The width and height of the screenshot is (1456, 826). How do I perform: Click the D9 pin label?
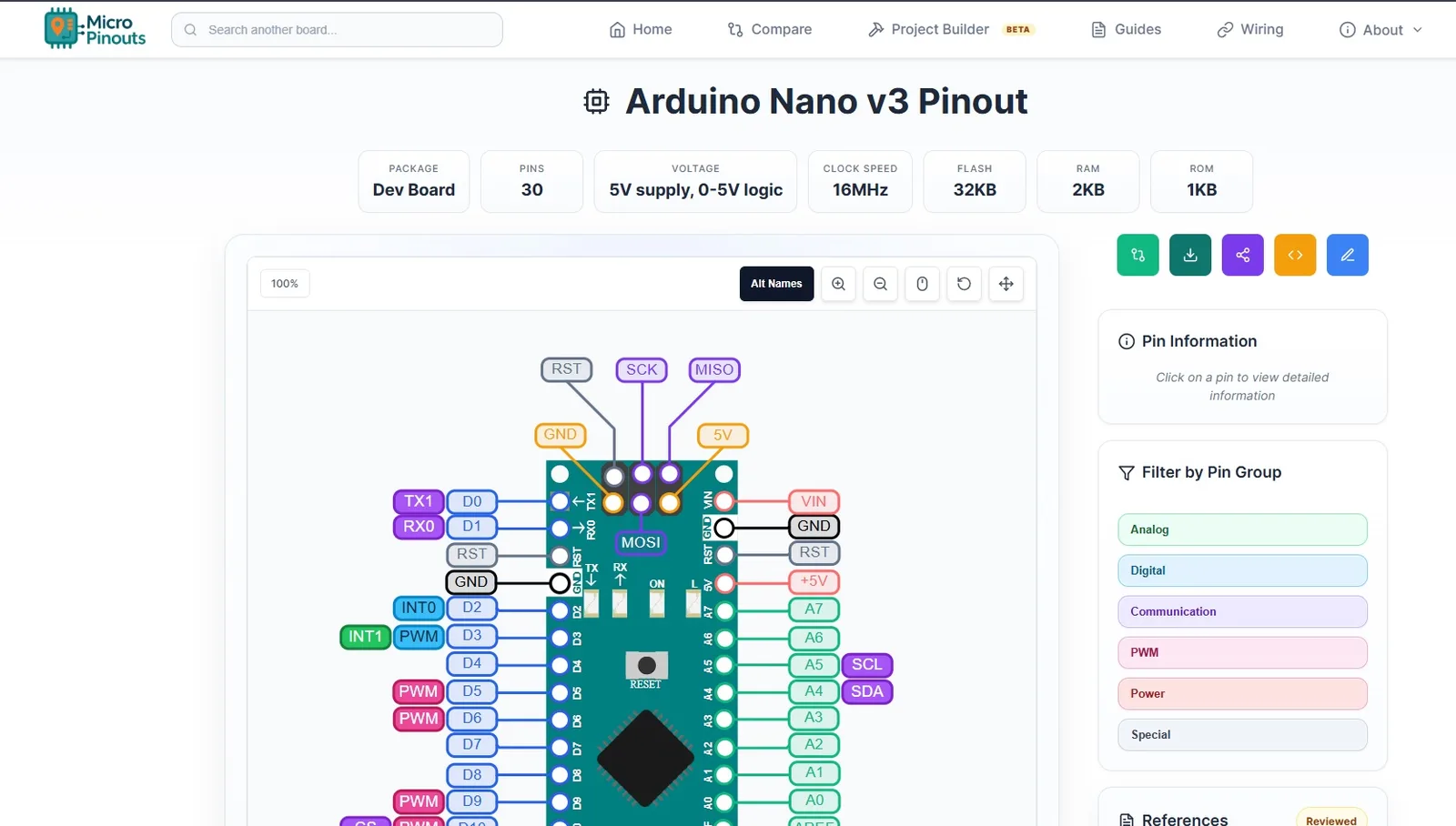tap(472, 801)
